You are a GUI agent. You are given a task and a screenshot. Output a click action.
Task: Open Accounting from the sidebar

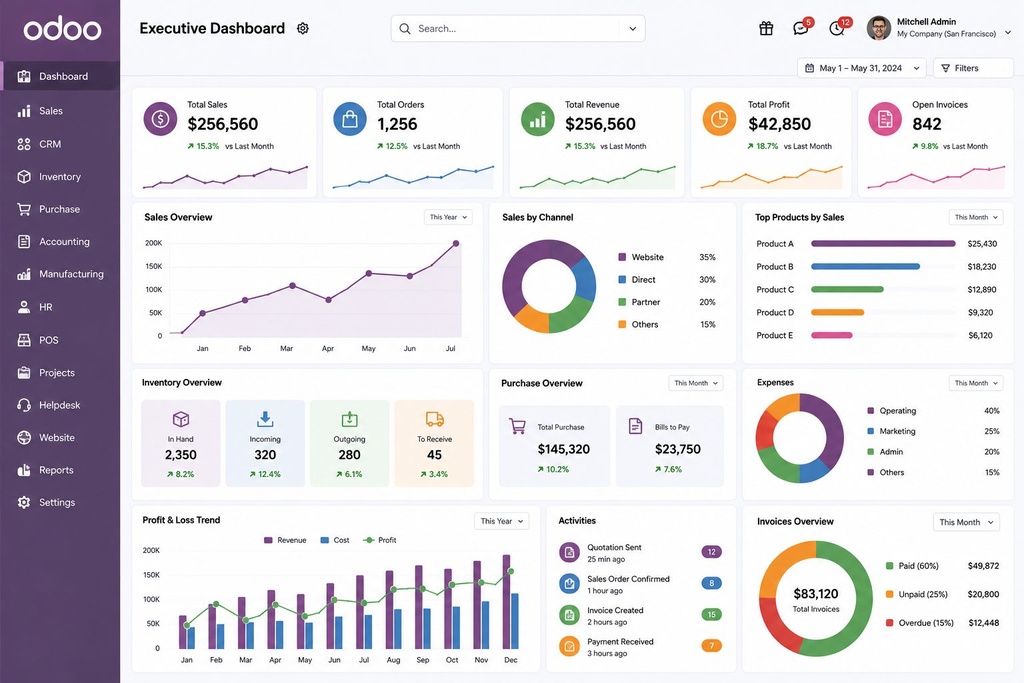60,242
